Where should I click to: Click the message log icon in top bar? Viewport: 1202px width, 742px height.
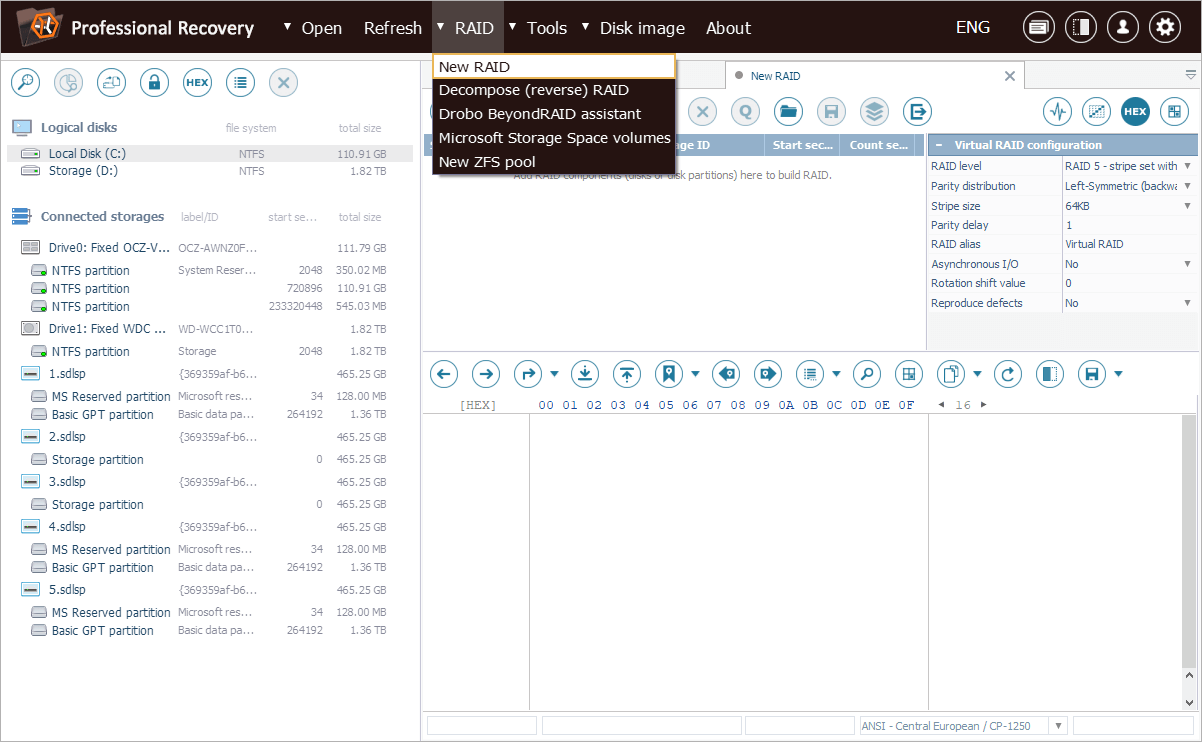coord(1039,27)
